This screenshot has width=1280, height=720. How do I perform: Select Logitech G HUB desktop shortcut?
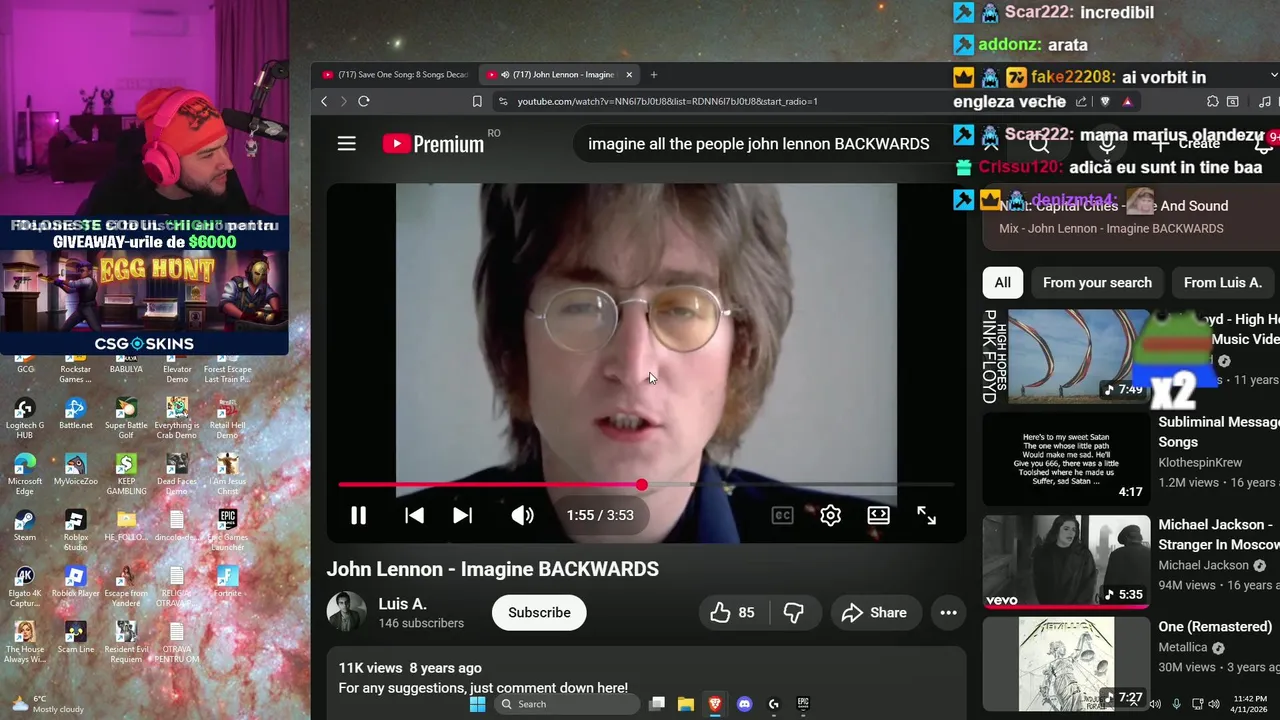[24, 419]
